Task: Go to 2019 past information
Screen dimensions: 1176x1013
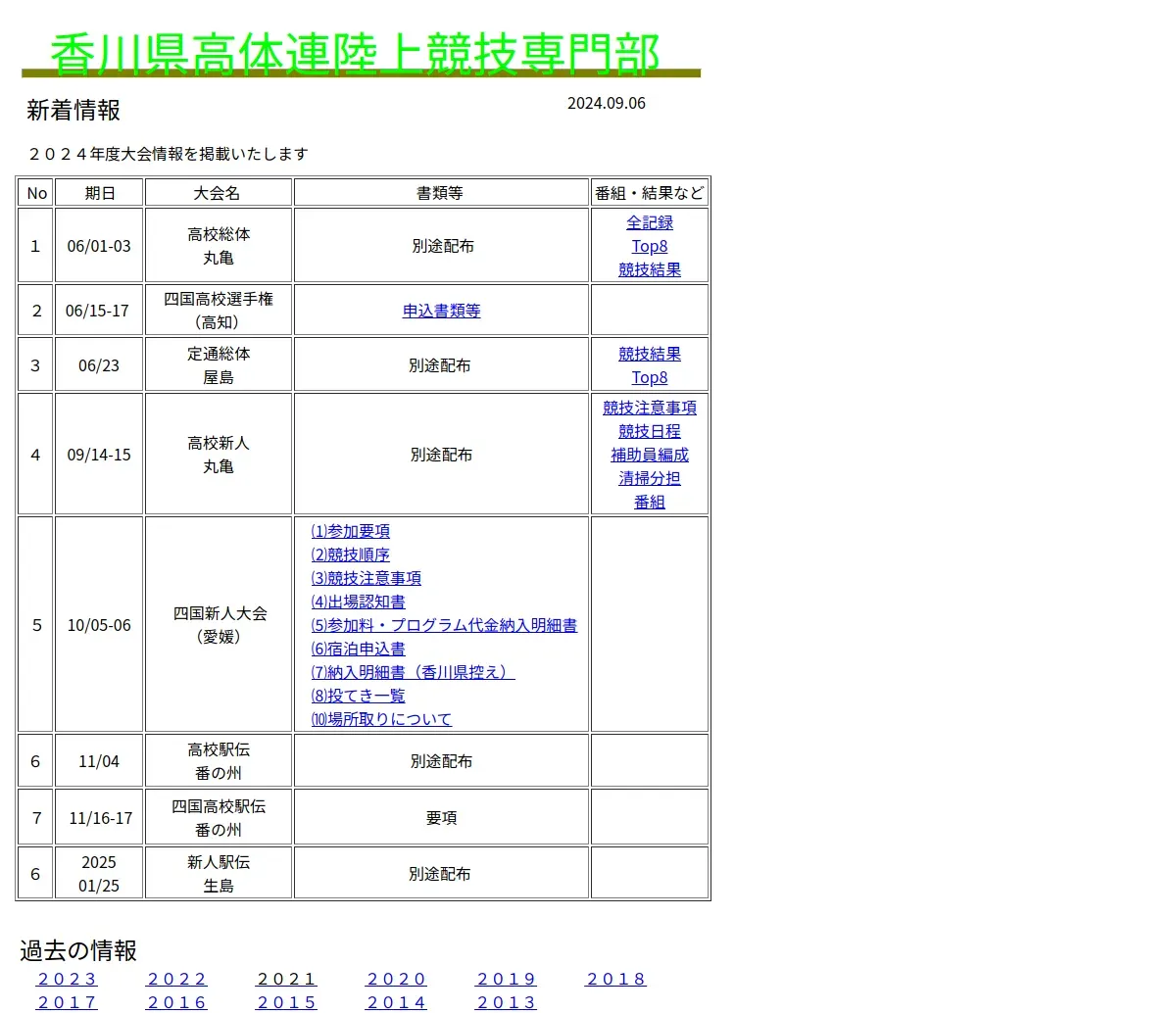Action: pyautogui.click(x=507, y=979)
